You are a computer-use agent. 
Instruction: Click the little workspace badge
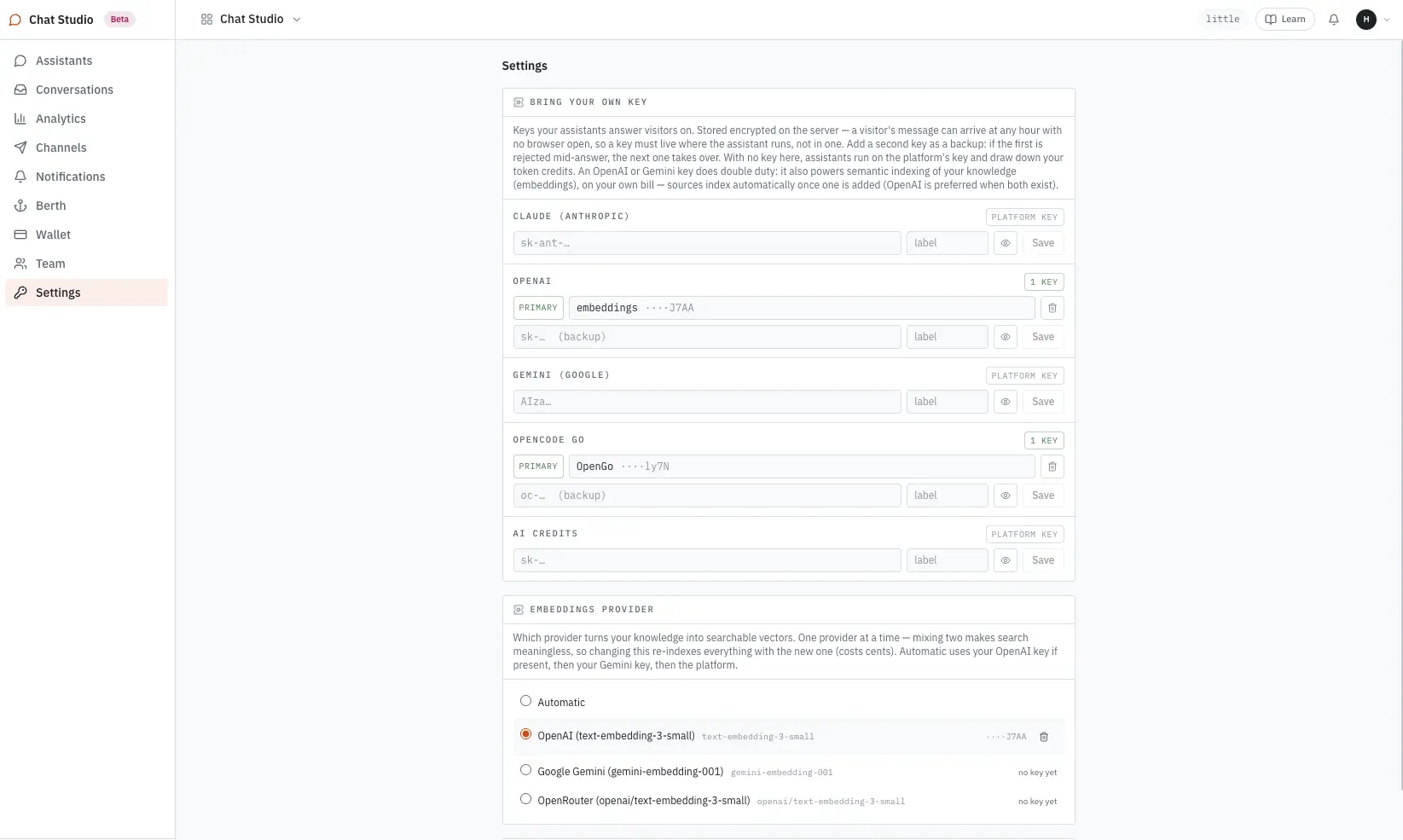coord(1222,20)
